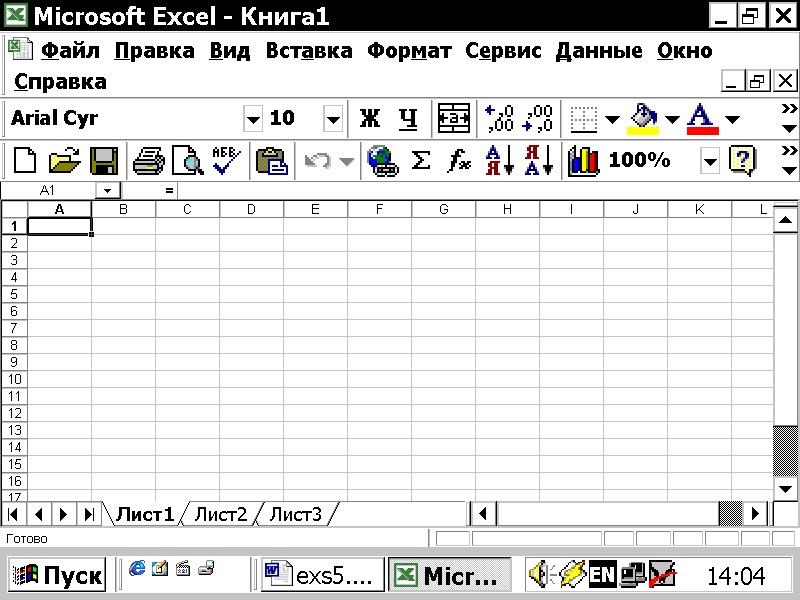Open the Вставка menu
Image resolution: width=800 pixels, height=600 pixels.
click(309, 51)
